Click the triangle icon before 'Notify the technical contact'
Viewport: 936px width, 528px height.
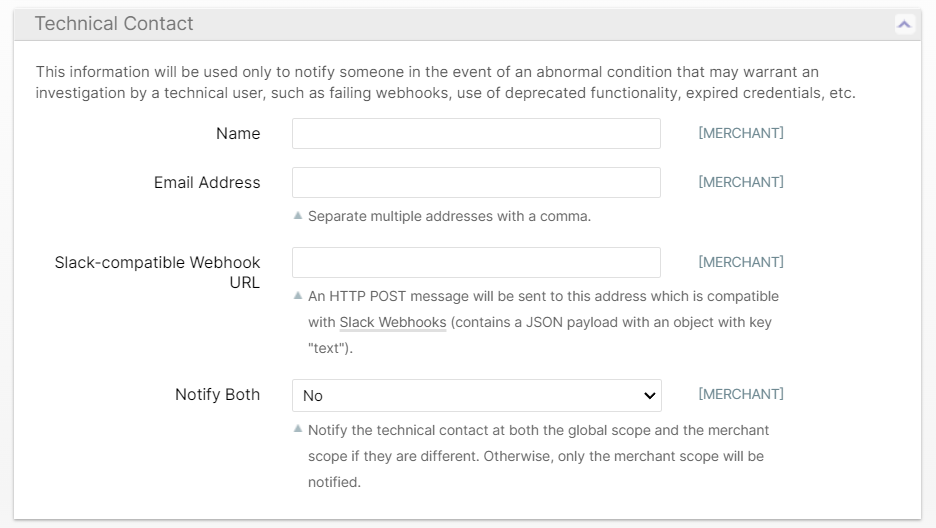(298, 429)
